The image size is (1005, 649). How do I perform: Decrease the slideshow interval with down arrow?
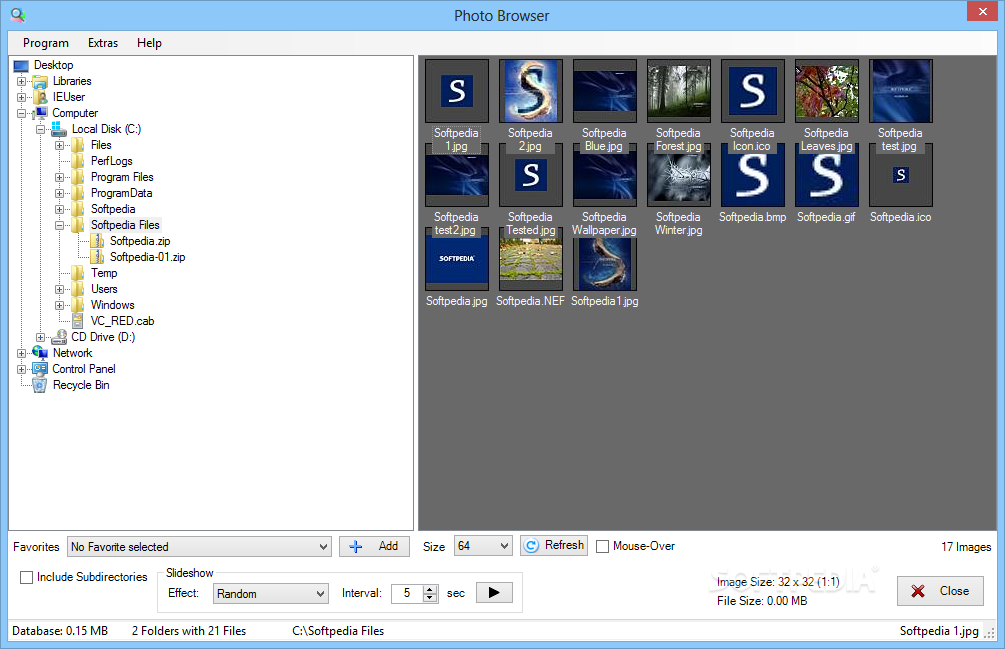(430, 598)
